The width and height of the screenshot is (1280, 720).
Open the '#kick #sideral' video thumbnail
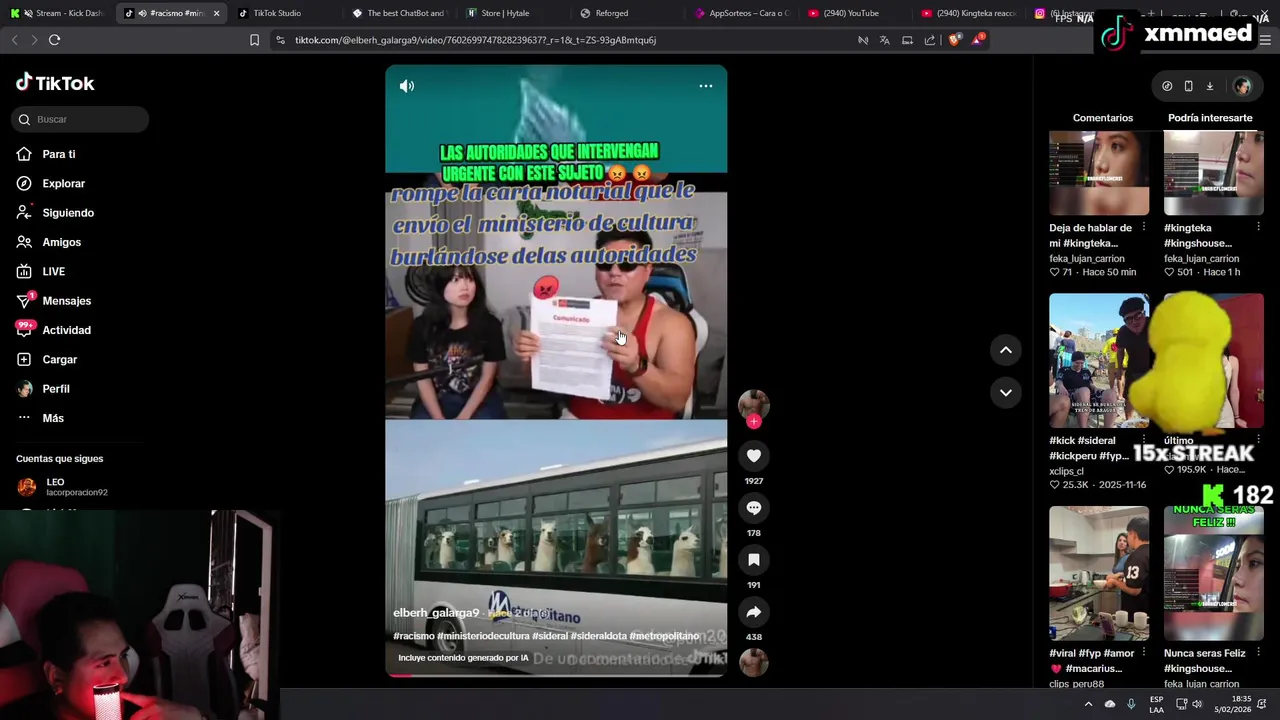tap(1099, 360)
